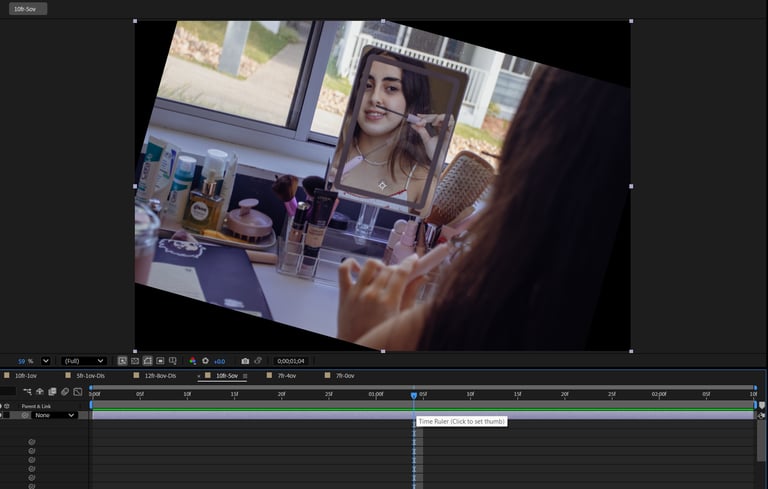Open the None parent dropdown

(54, 415)
